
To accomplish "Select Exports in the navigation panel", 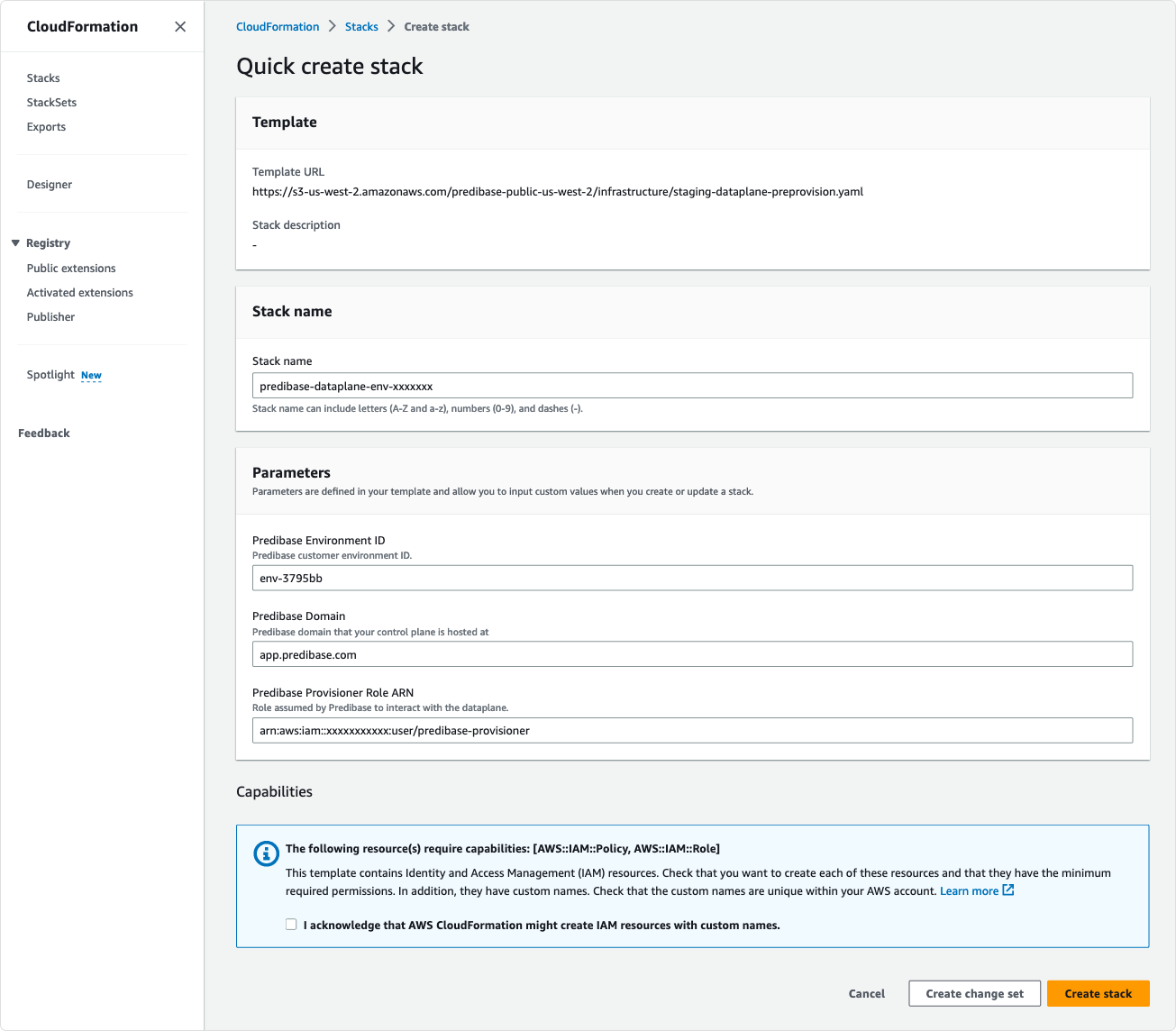I will pyautogui.click(x=46, y=126).
